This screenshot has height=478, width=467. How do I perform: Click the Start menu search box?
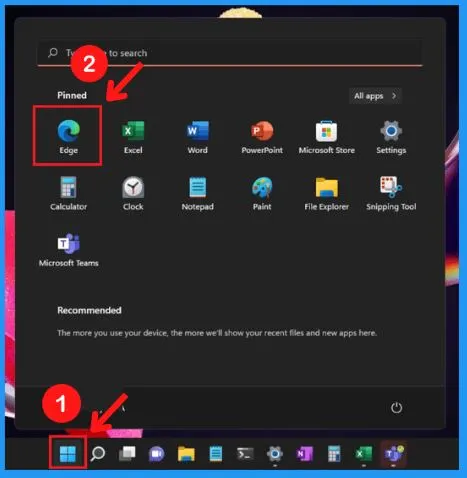coord(230,53)
